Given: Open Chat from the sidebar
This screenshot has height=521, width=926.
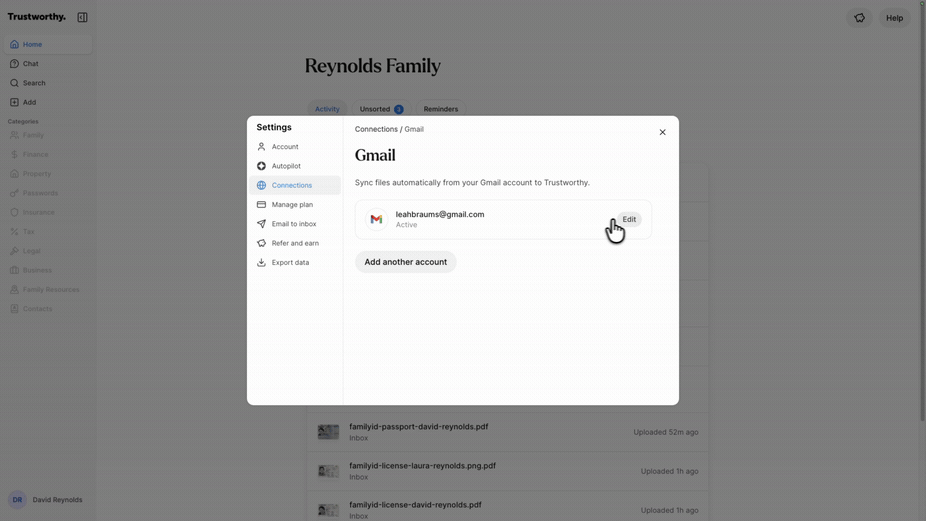Looking at the screenshot, I should click(x=48, y=64).
